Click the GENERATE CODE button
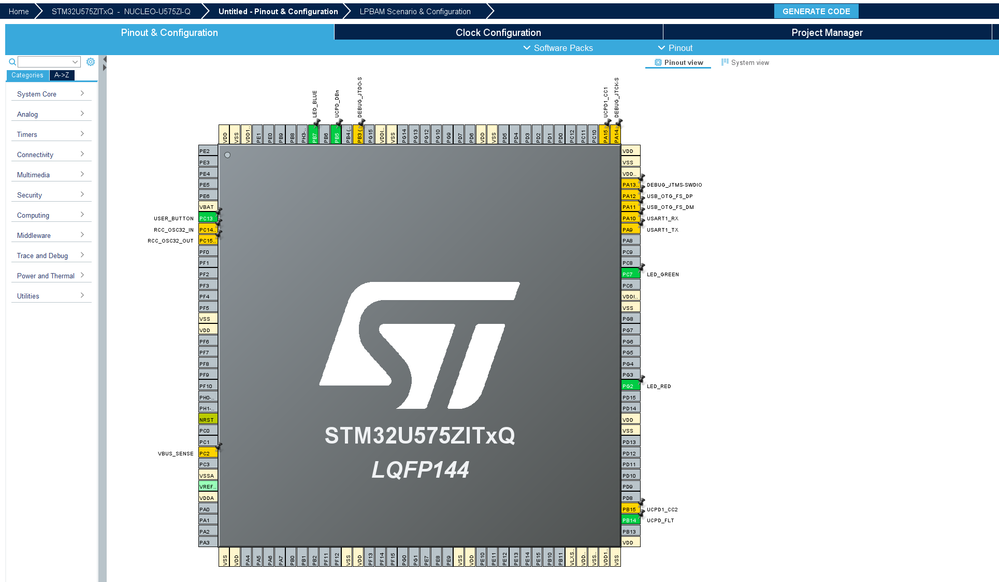The width and height of the screenshot is (999, 582). 816,11
